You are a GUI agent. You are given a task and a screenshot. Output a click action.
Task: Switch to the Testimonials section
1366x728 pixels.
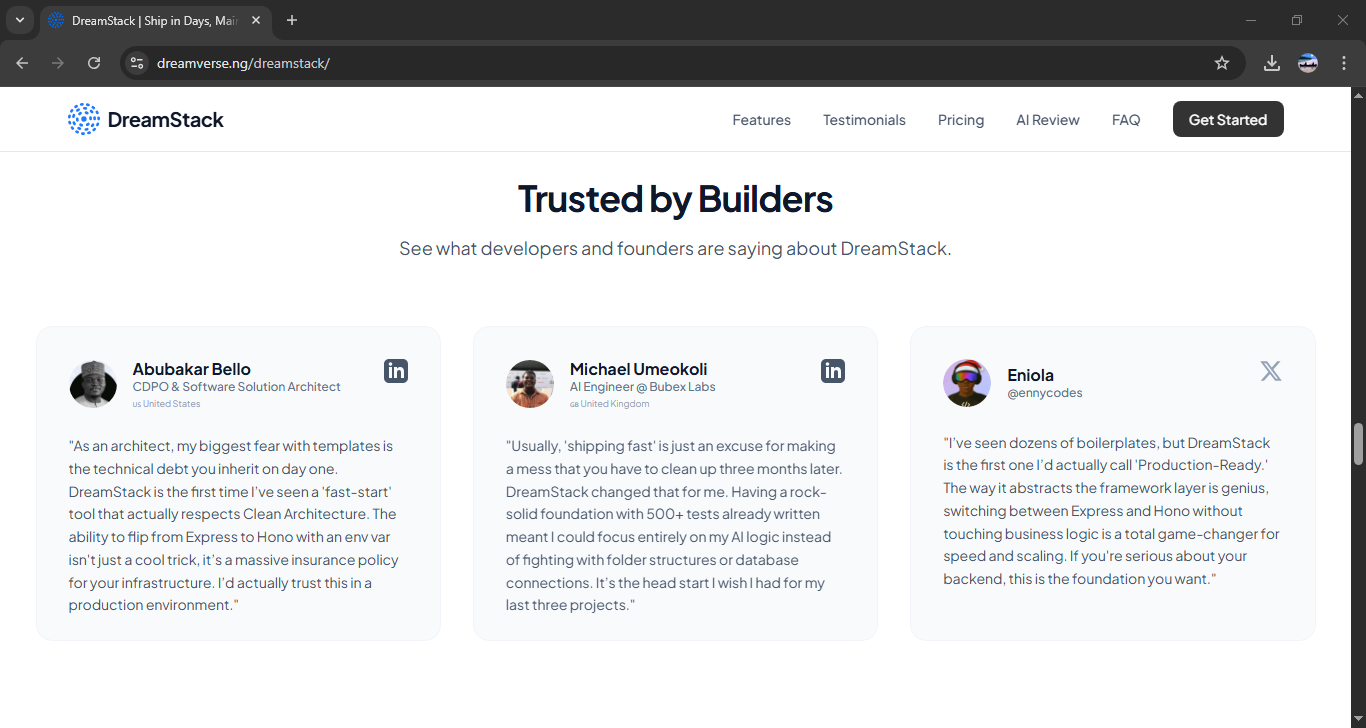coord(864,119)
